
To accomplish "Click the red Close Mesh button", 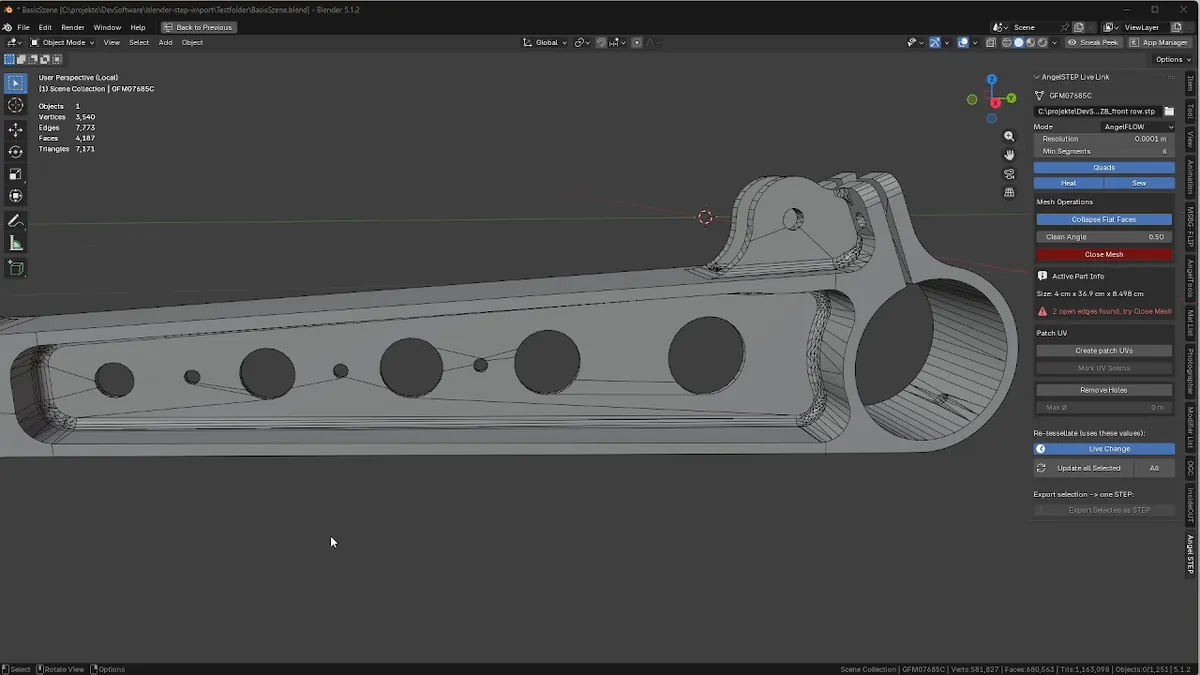I will [1104, 254].
